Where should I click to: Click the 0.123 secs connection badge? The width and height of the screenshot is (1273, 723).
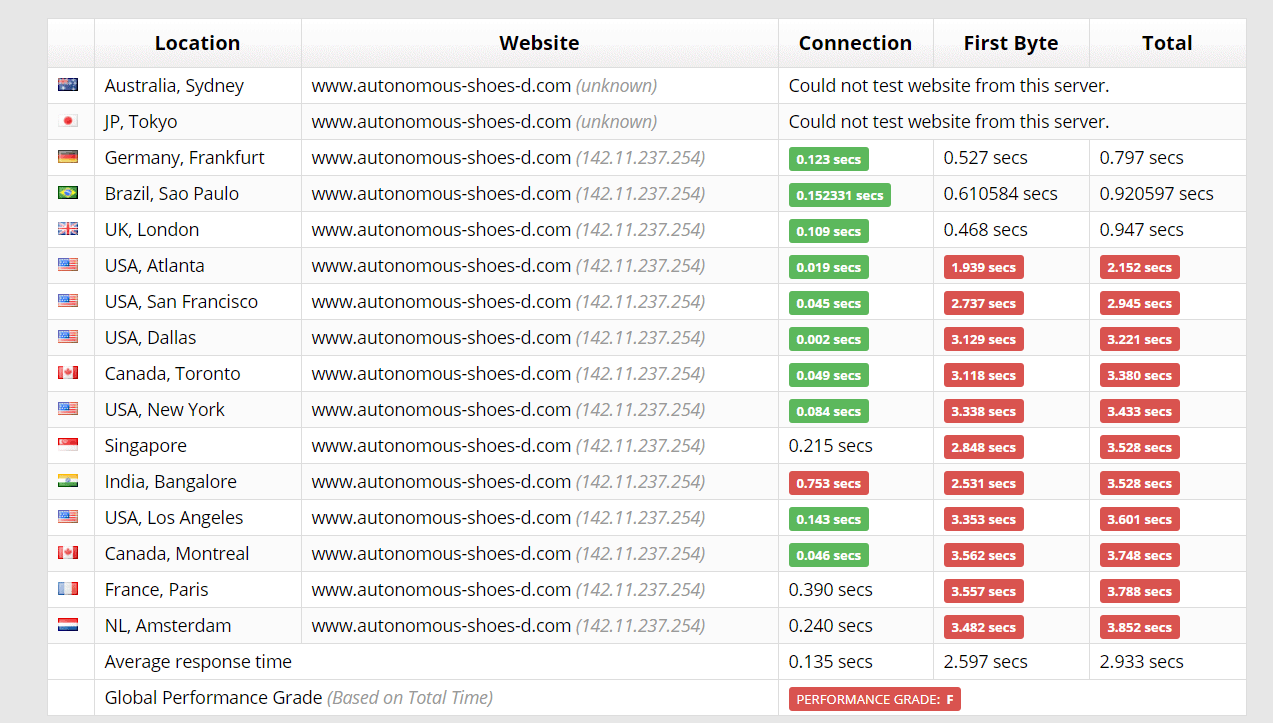829,159
